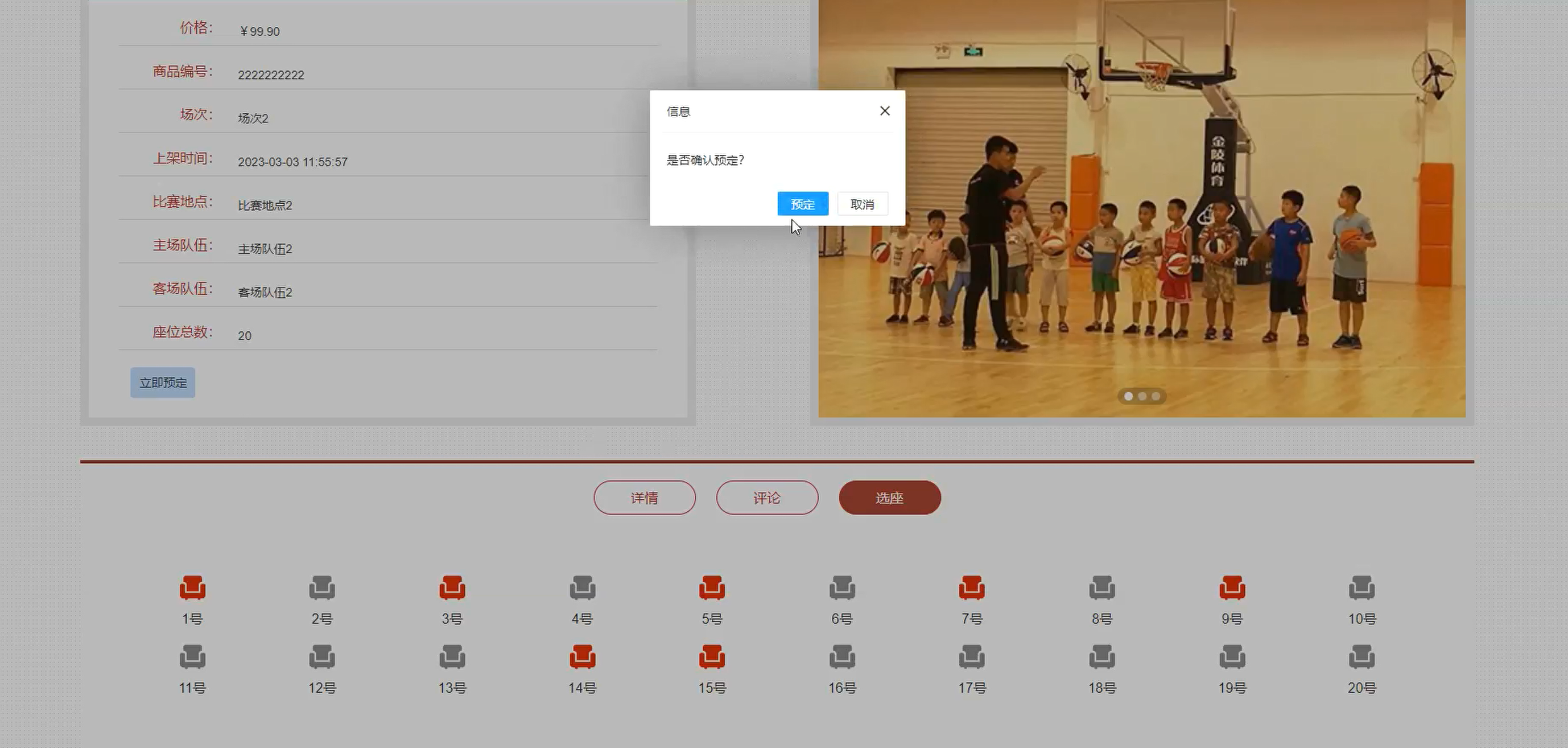Select red seat icon 14号
This screenshot has width=1568, height=748.
click(x=583, y=656)
